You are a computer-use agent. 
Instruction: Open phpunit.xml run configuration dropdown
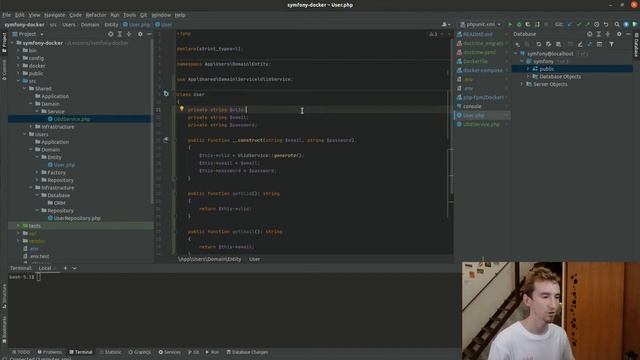pos(480,24)
